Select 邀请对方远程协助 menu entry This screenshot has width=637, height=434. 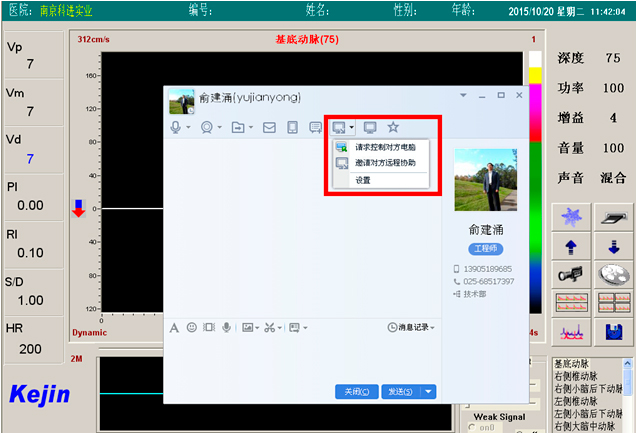[381, 163]
